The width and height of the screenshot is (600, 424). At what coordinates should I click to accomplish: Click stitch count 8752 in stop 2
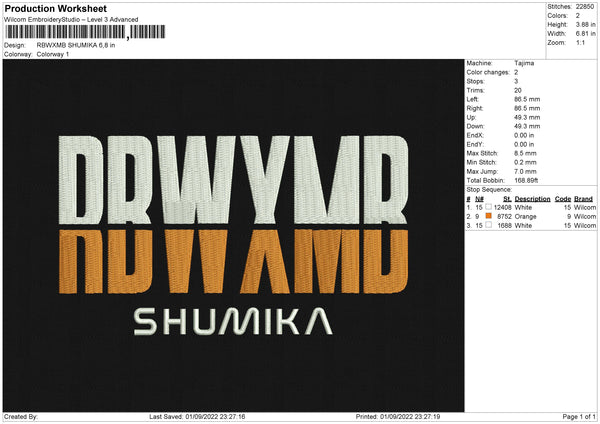pos(504,217)
